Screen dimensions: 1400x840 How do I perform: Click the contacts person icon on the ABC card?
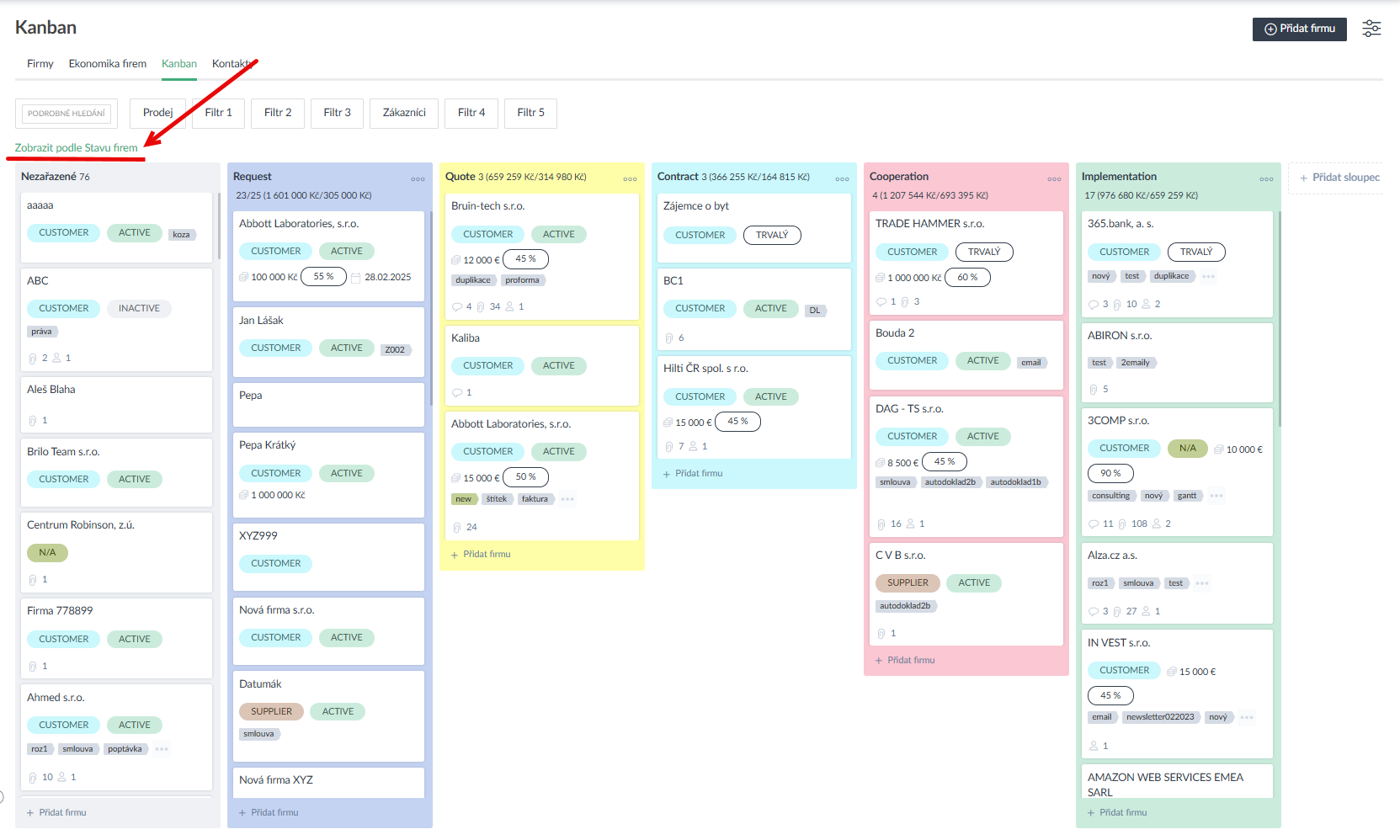[56, 359]
